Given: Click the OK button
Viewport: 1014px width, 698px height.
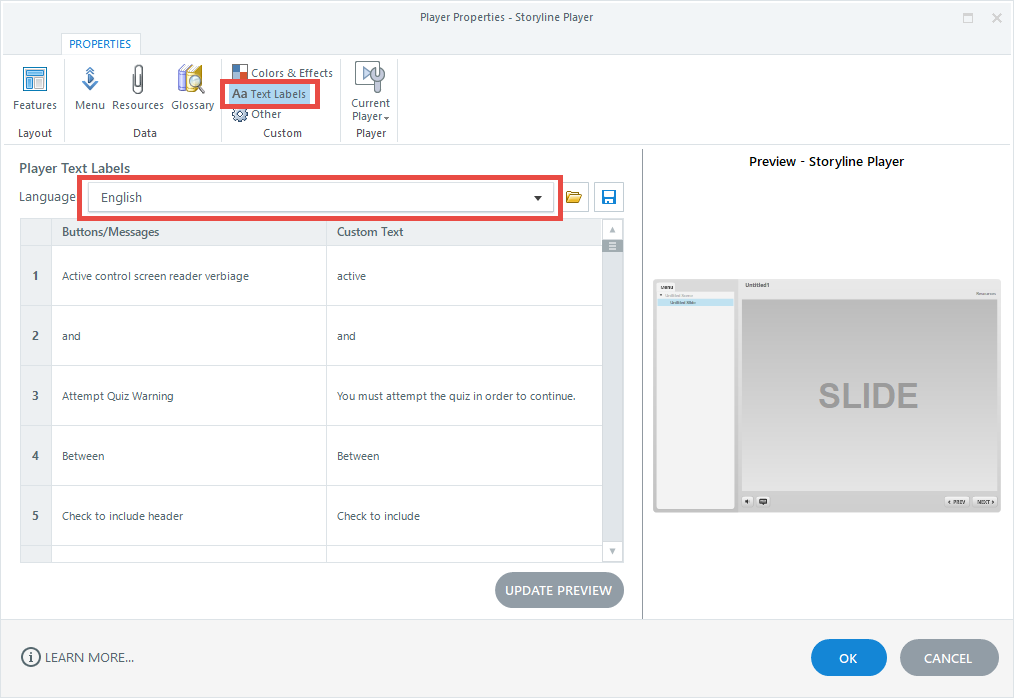Looking at the screenshot, I should click(848, 658).
